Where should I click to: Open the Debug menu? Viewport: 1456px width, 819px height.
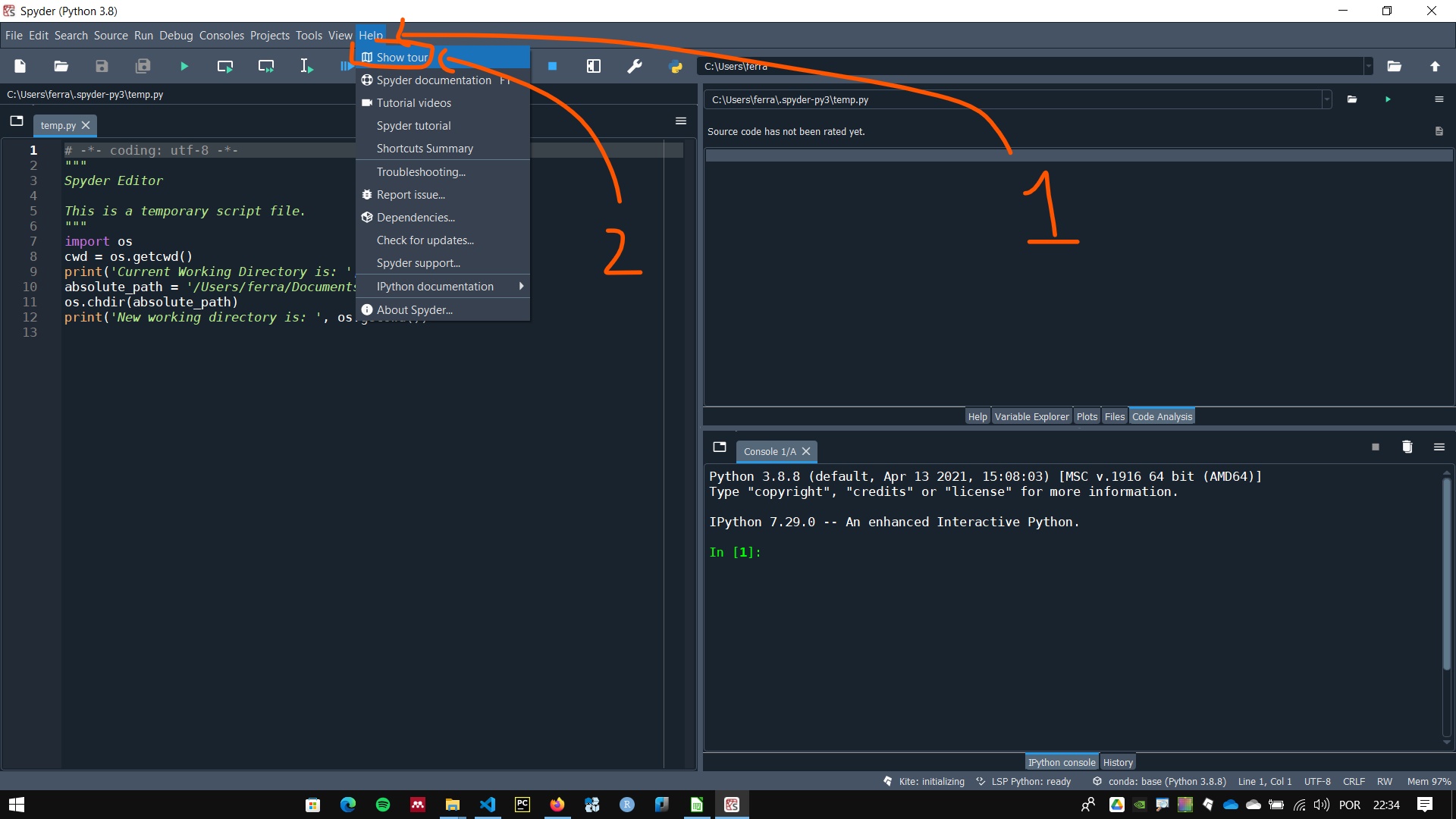[x=176, y=36]
